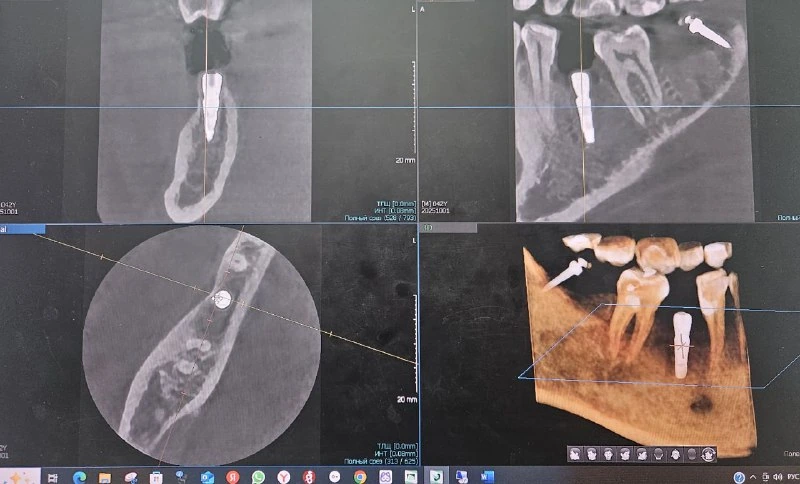This screenshot has width=800, height=484.
Task: Expand hidden system tray icons chevron
Action: click(x=753, y=477)
